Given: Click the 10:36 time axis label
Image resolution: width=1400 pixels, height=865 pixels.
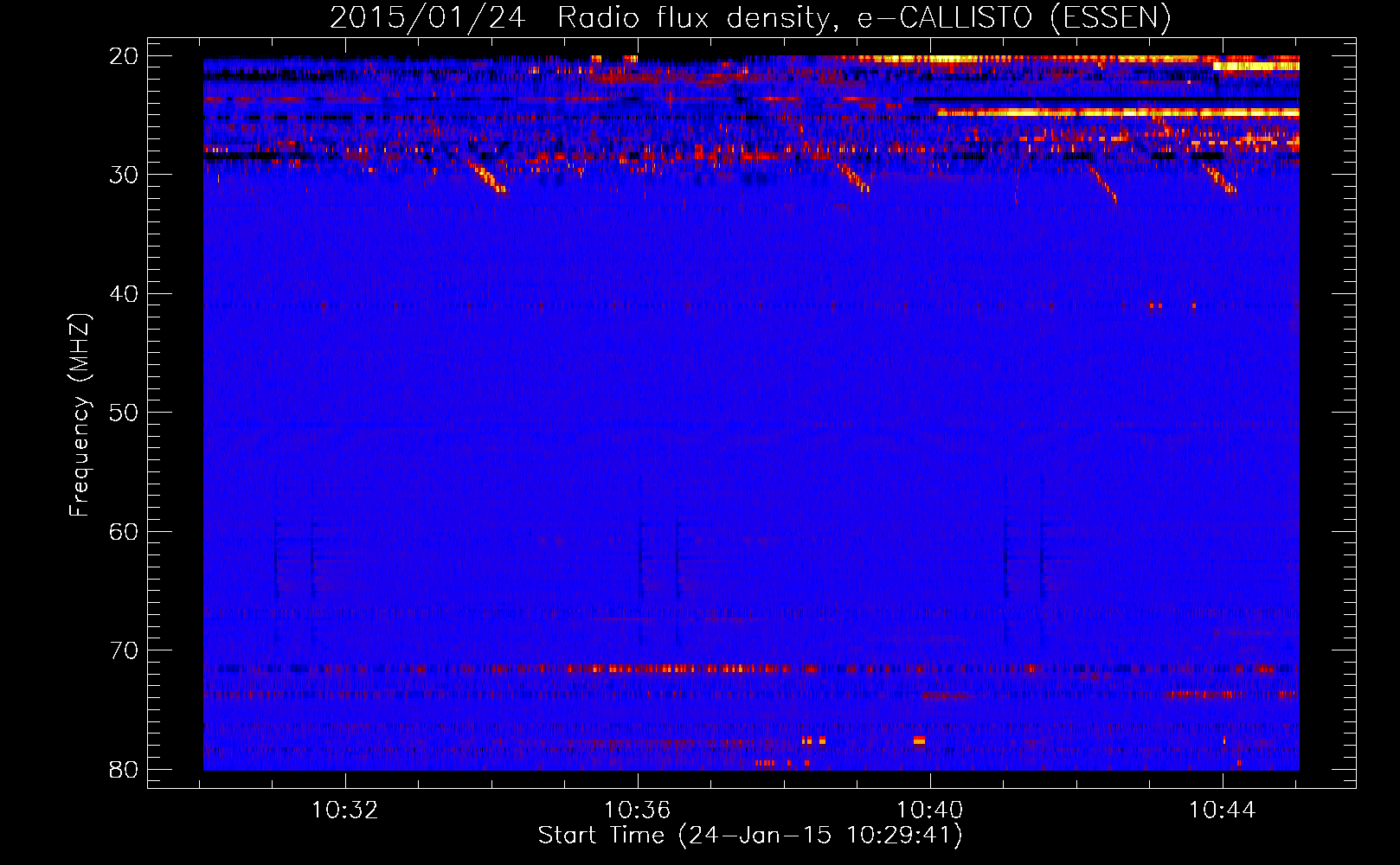Looking at the screenshot, I should click(638, 811).
